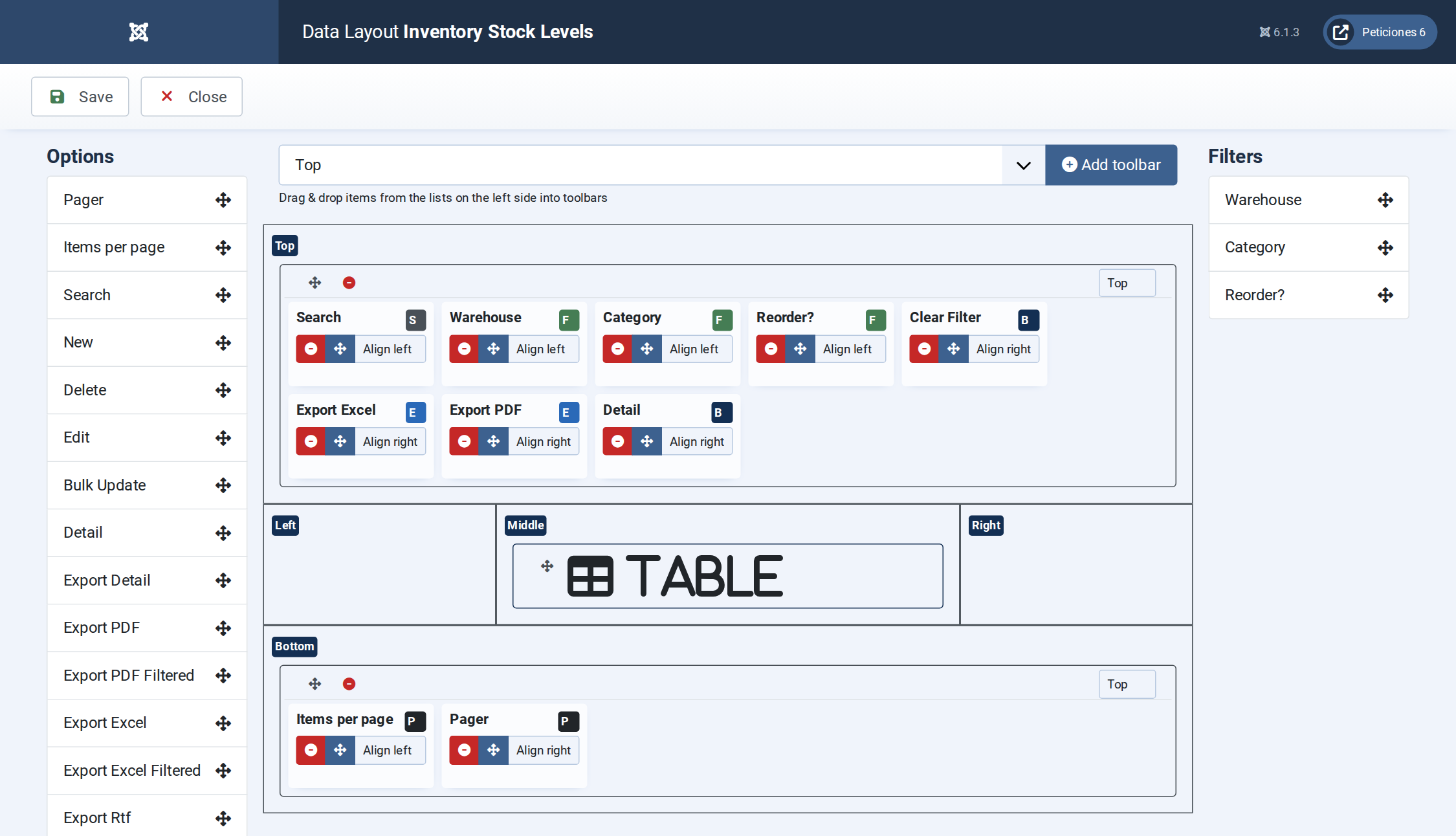This screenshot has width=1456, height=836.
Task: Click the Warehouse item move icon in toolbar
Action: [494, 349]
